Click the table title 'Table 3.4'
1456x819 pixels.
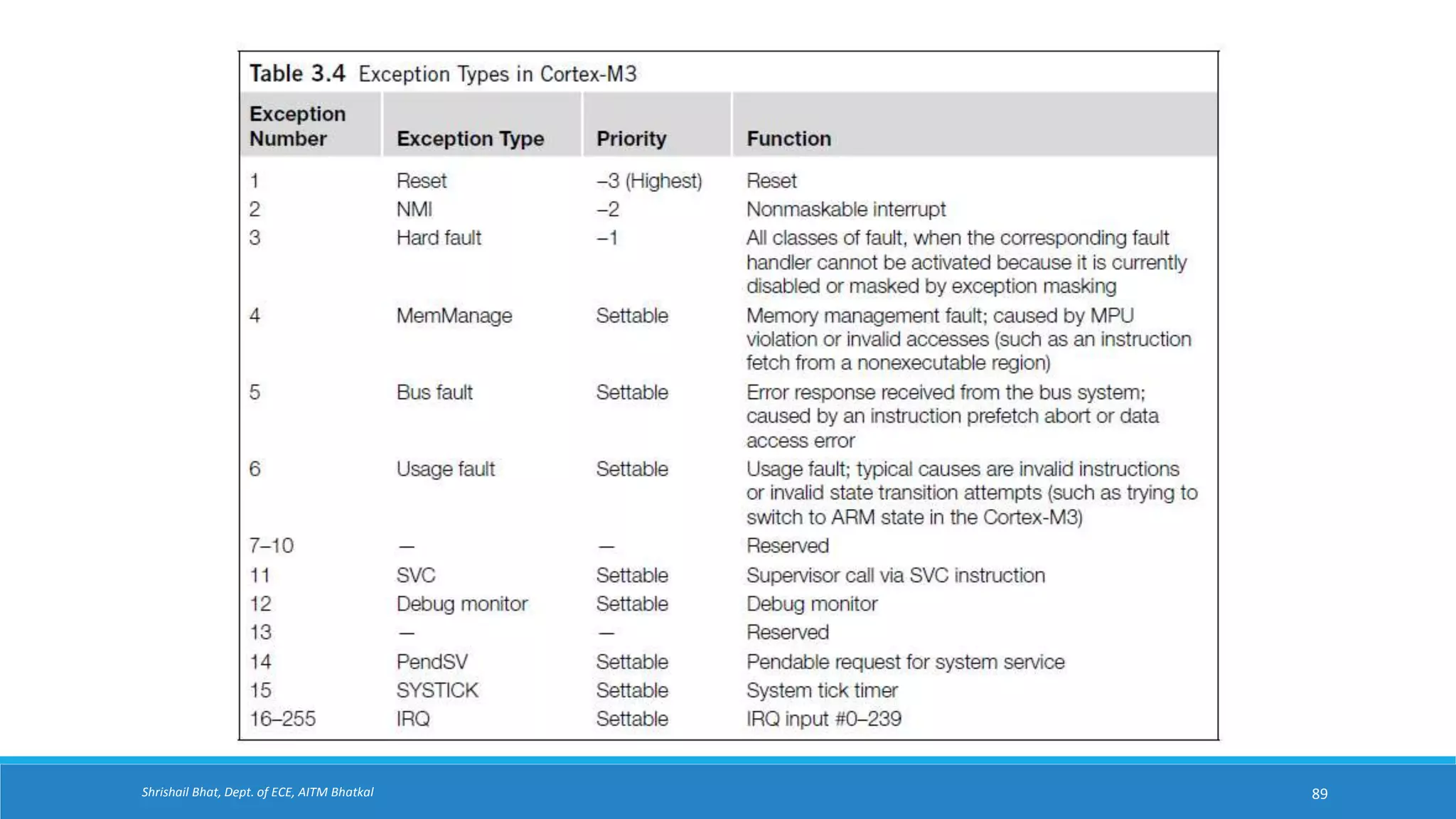297,73
